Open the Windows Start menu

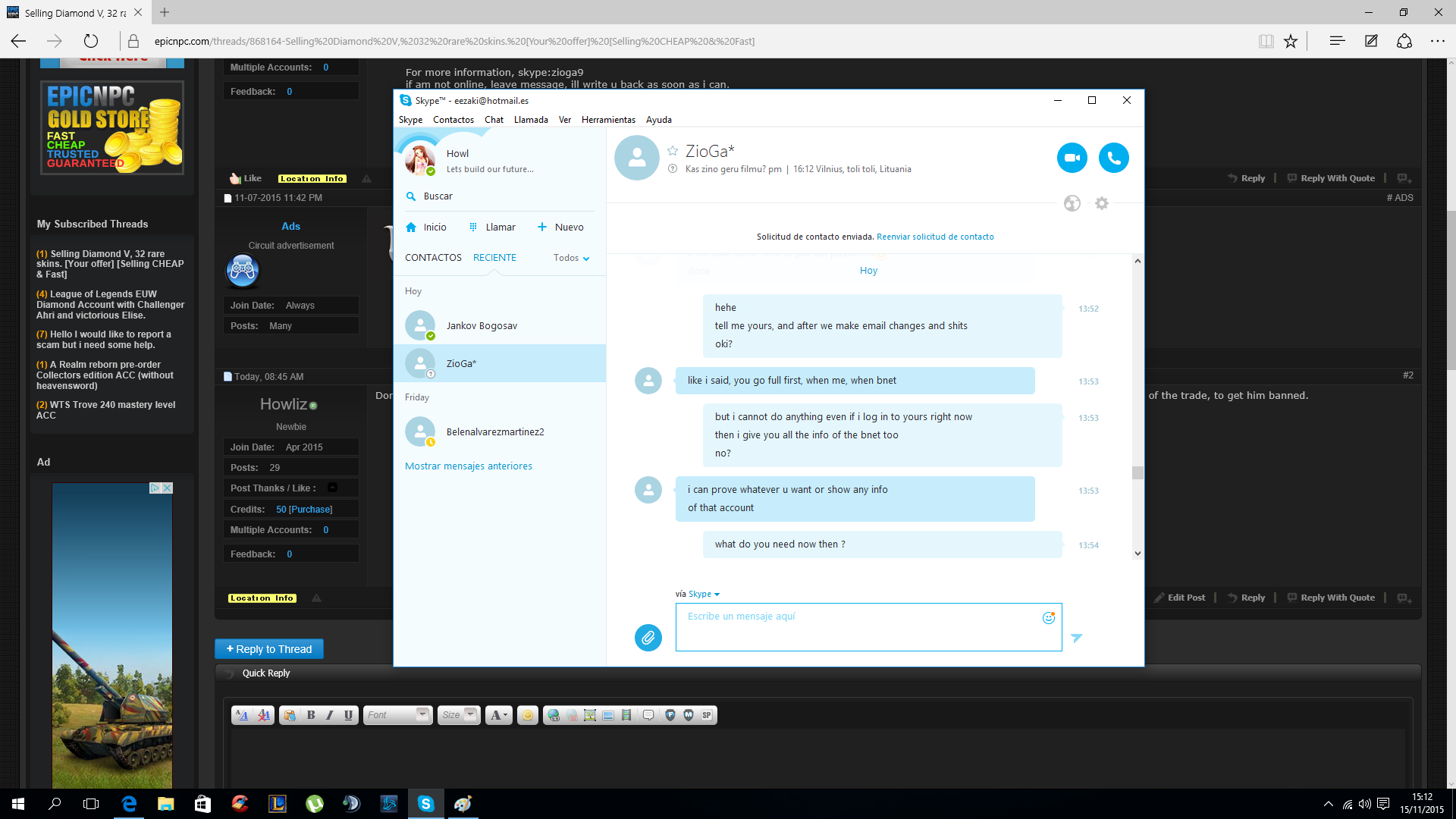pyautogui.click(x=18, y=804)
